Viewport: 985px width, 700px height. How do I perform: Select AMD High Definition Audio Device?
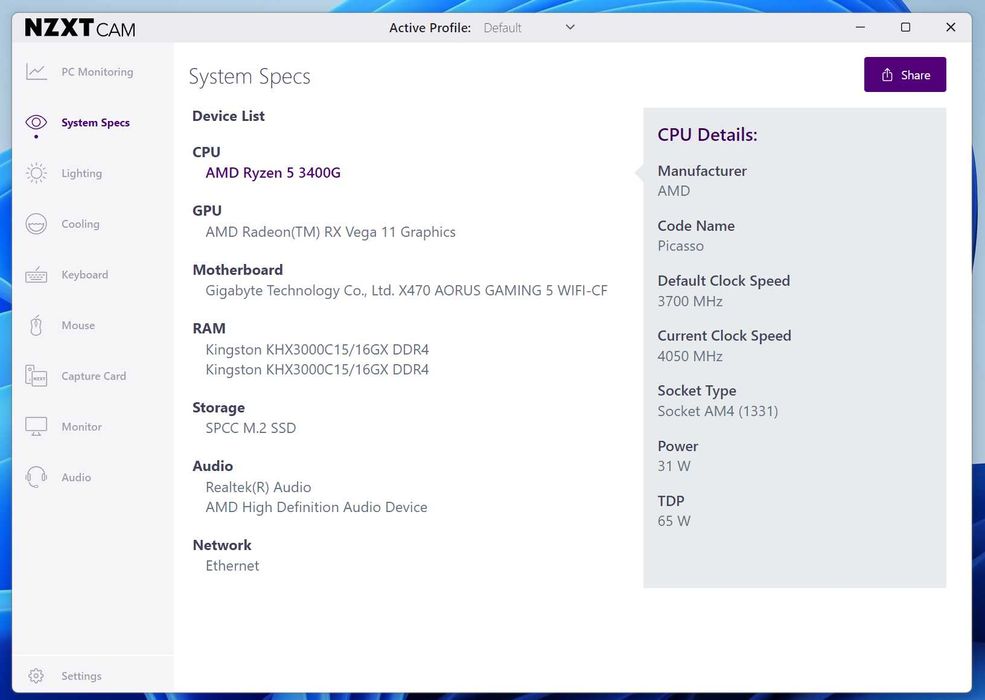316,507
